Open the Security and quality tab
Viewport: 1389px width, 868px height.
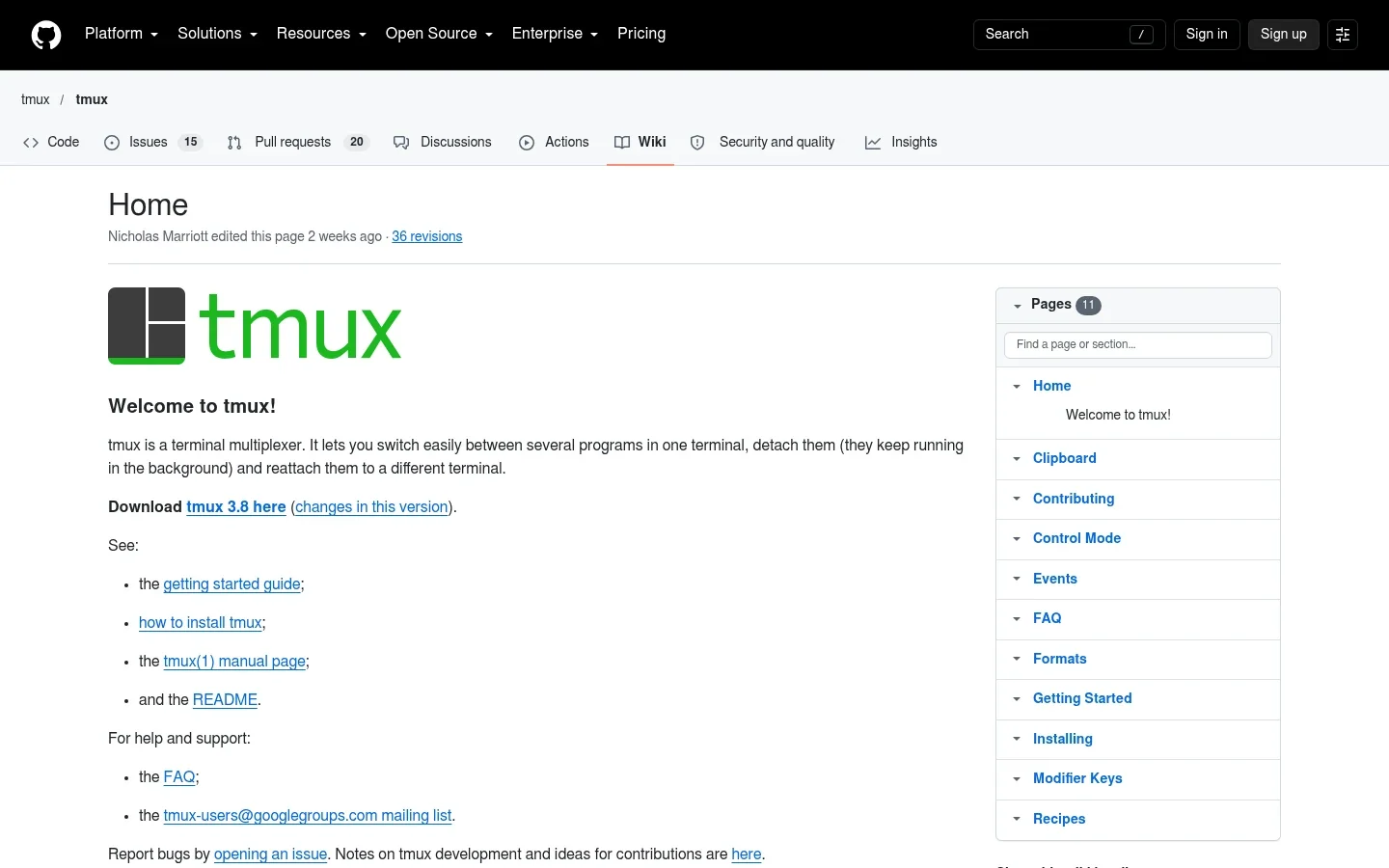pyautogui.click(x=763, y=142)
